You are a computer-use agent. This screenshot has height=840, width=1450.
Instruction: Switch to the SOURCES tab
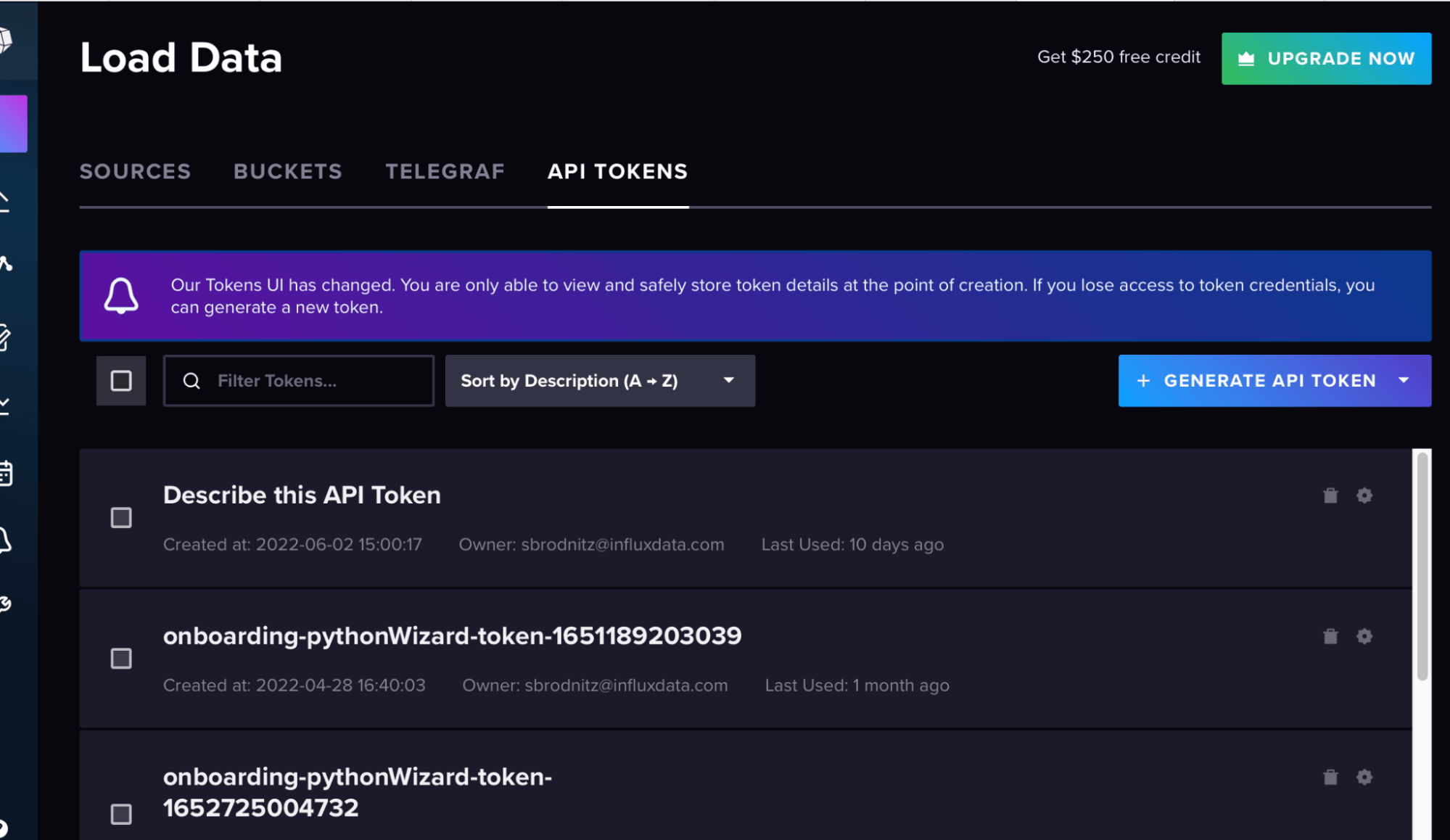(135, 171)
